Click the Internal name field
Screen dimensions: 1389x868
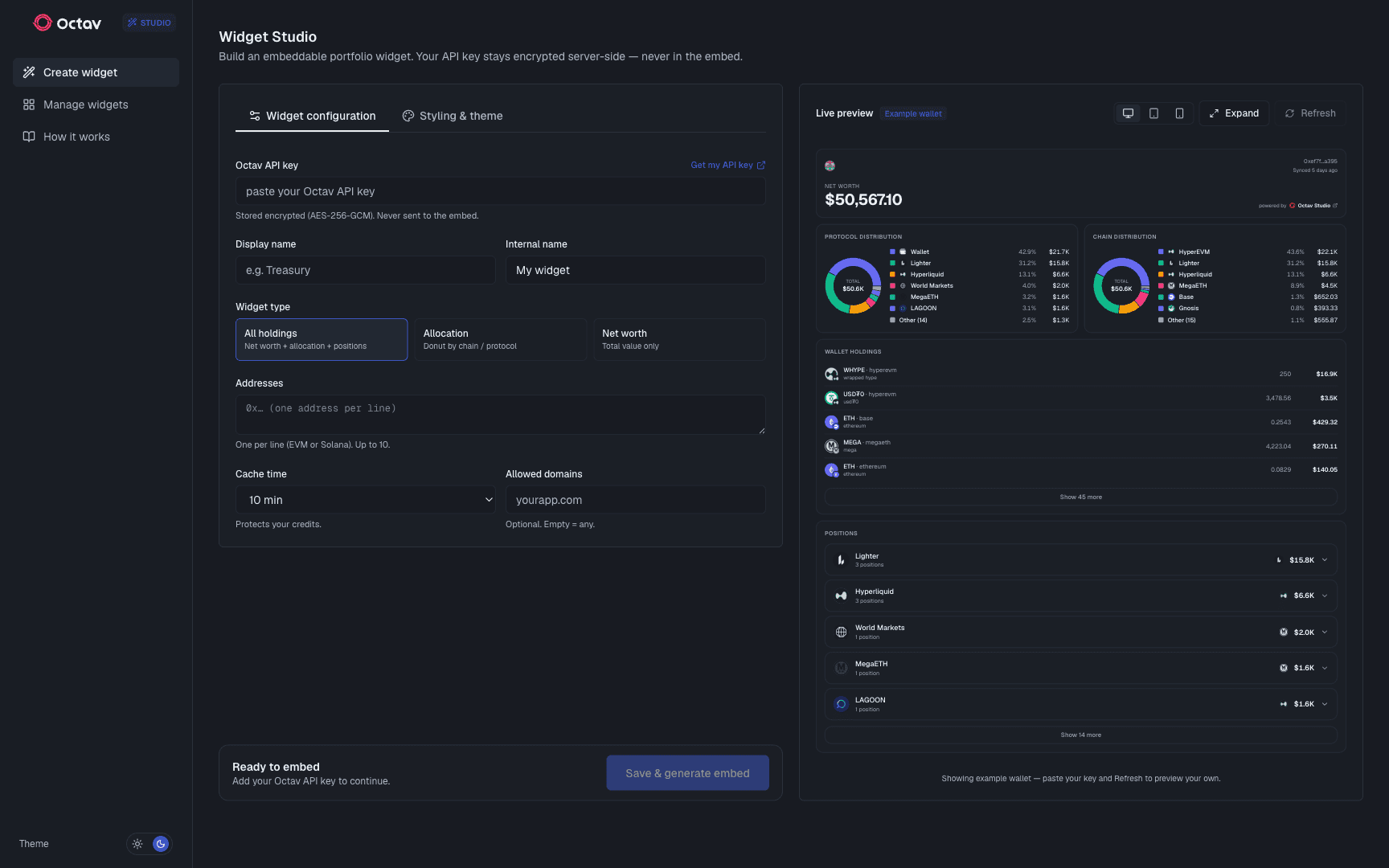[636, 270]
